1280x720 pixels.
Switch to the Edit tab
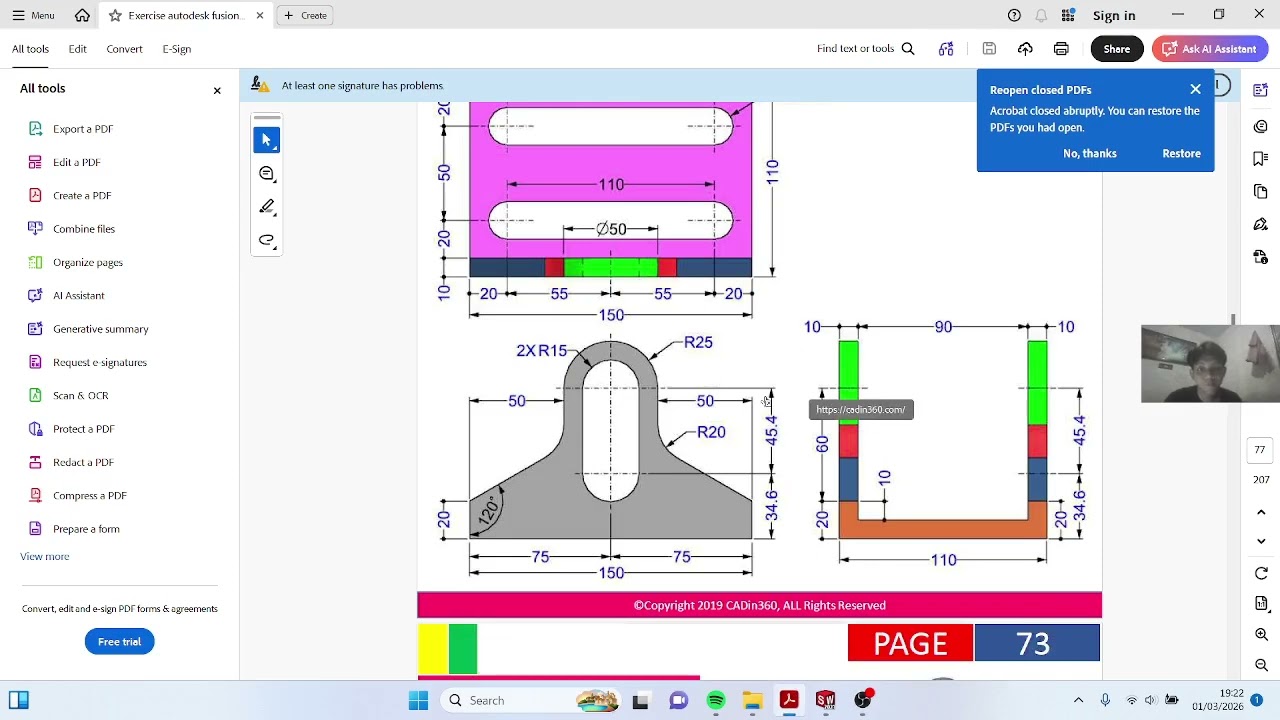tap(77, 48)
